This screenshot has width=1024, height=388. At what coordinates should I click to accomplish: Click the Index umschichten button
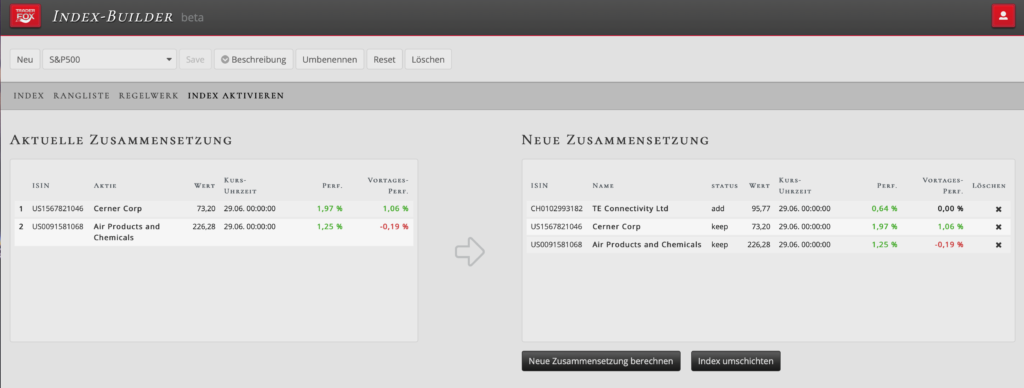click(735, 361)
